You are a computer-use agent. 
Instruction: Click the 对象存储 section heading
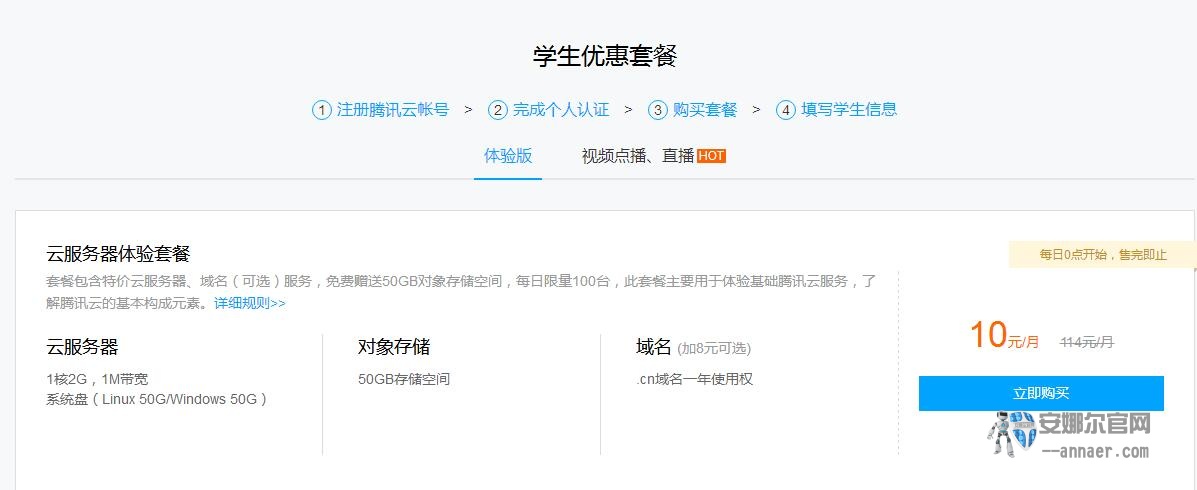coord(394,347)
